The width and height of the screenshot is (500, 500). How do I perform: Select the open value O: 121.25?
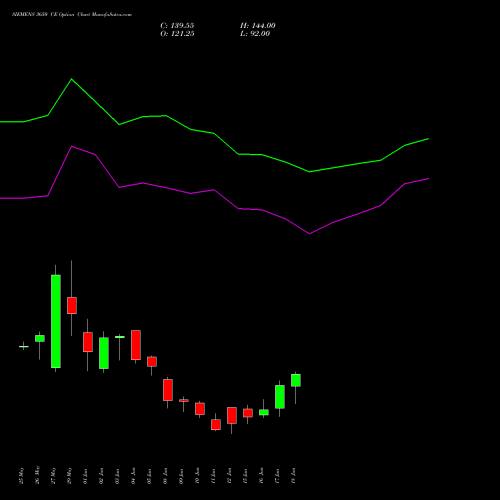click(x=177, y=34)
